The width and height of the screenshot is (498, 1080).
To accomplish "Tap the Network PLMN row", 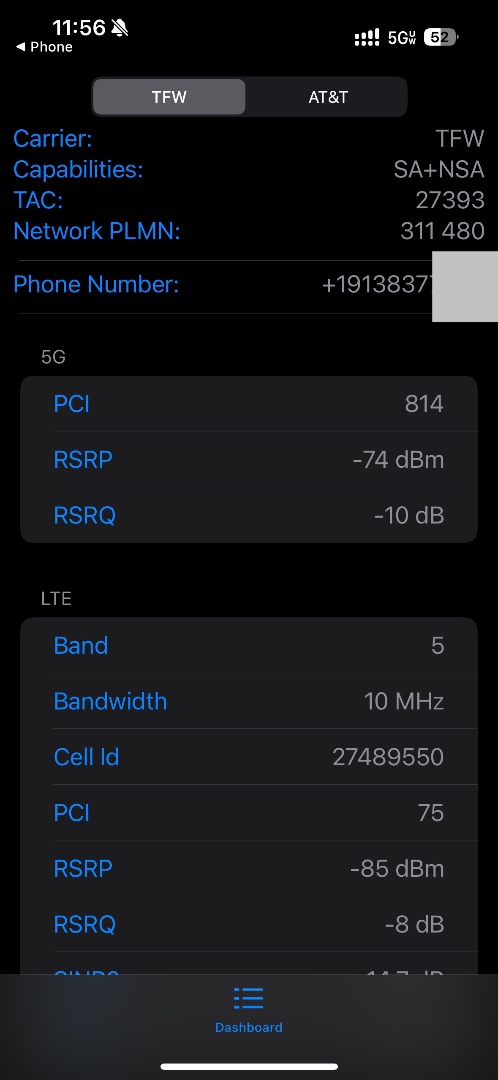I will [x=249, y=230].
